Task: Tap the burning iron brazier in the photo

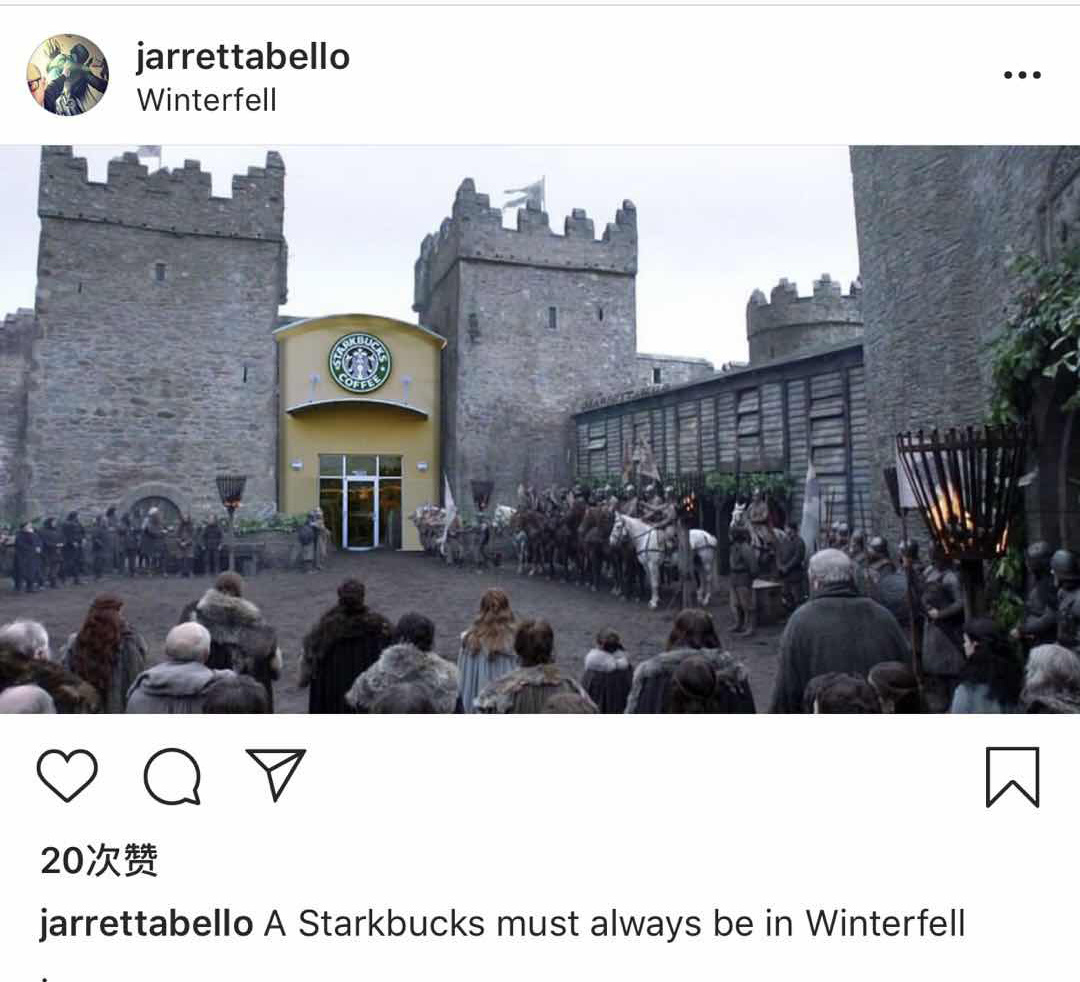Action: pyautogui.click(x=959, y=490)
